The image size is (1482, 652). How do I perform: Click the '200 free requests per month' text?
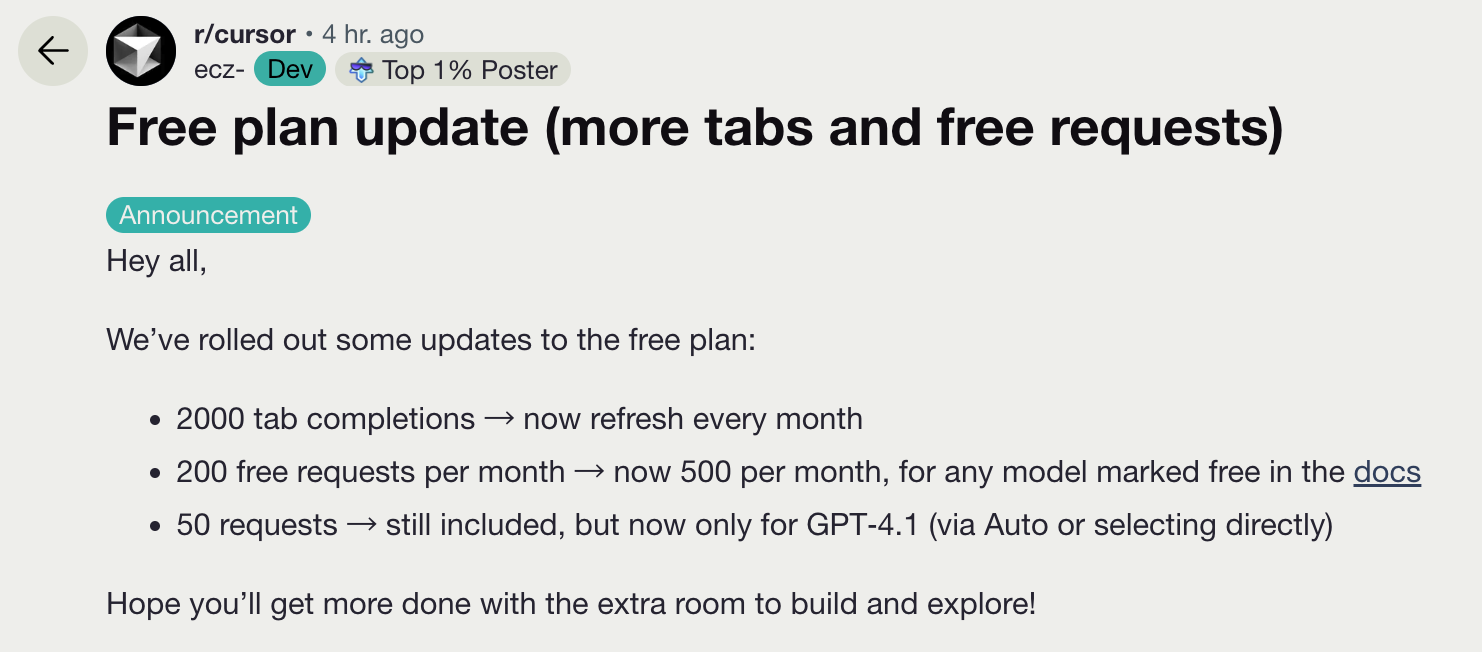371,472
